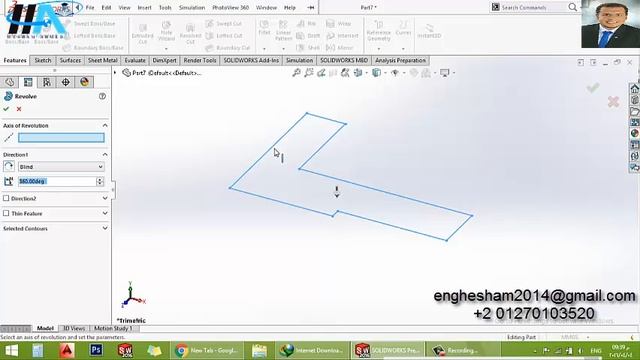Accept the Revolve with the green checkmark

point(6,109)
